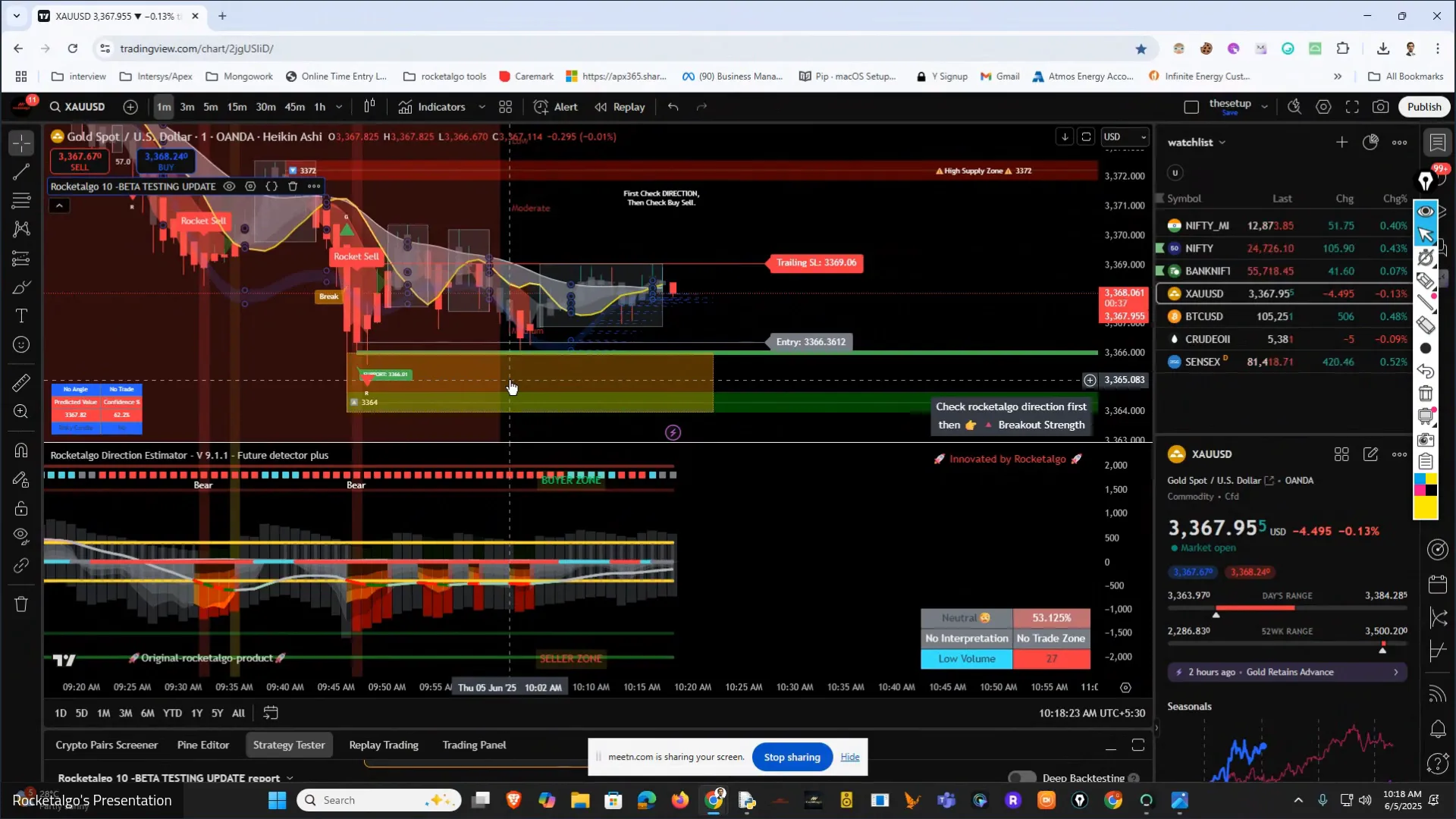Toggle the Deep Backtesting switch
1456x819 pixels.
click(x=1022, y=778)
